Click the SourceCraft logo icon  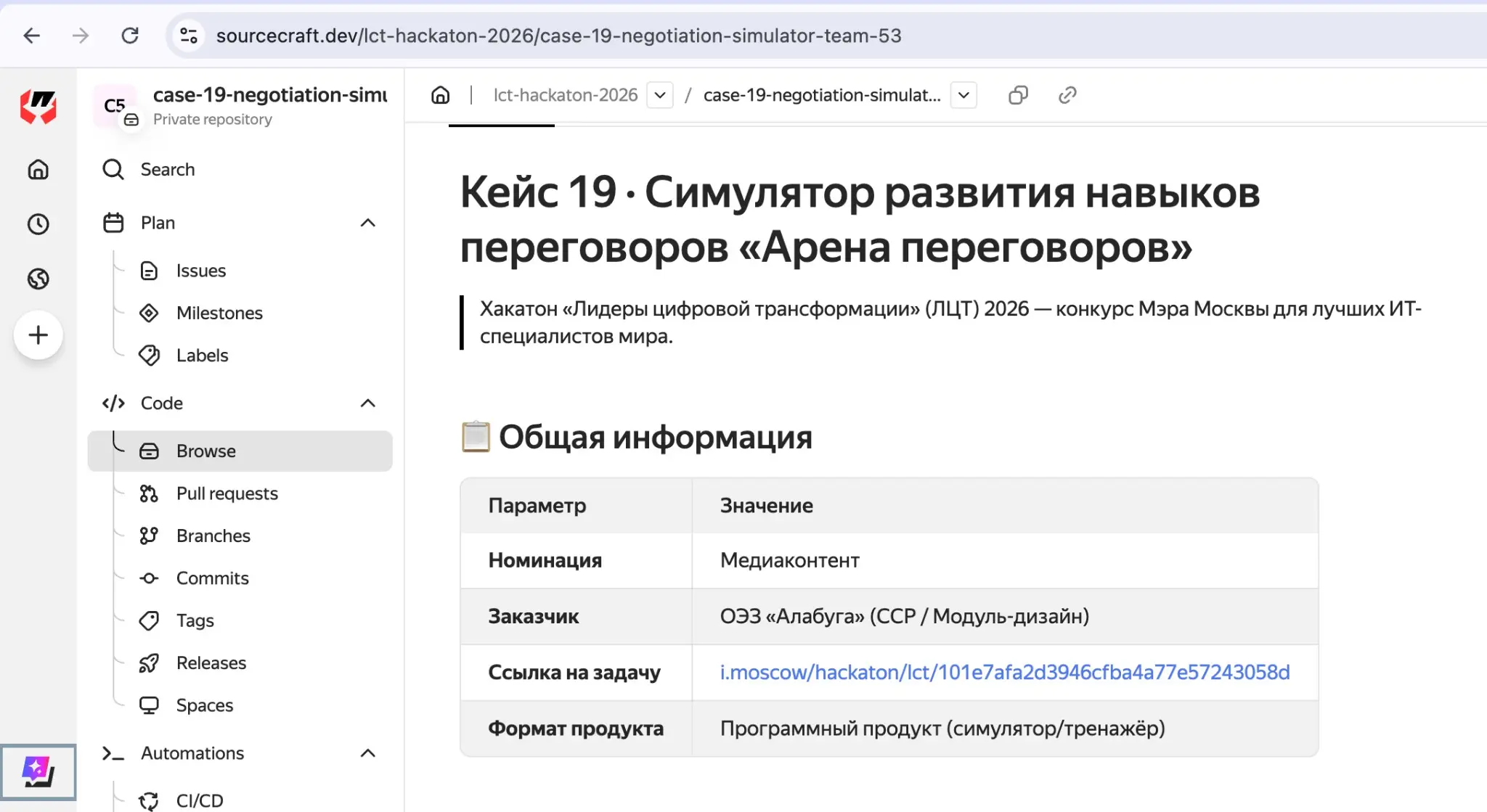tap(38, 107)
